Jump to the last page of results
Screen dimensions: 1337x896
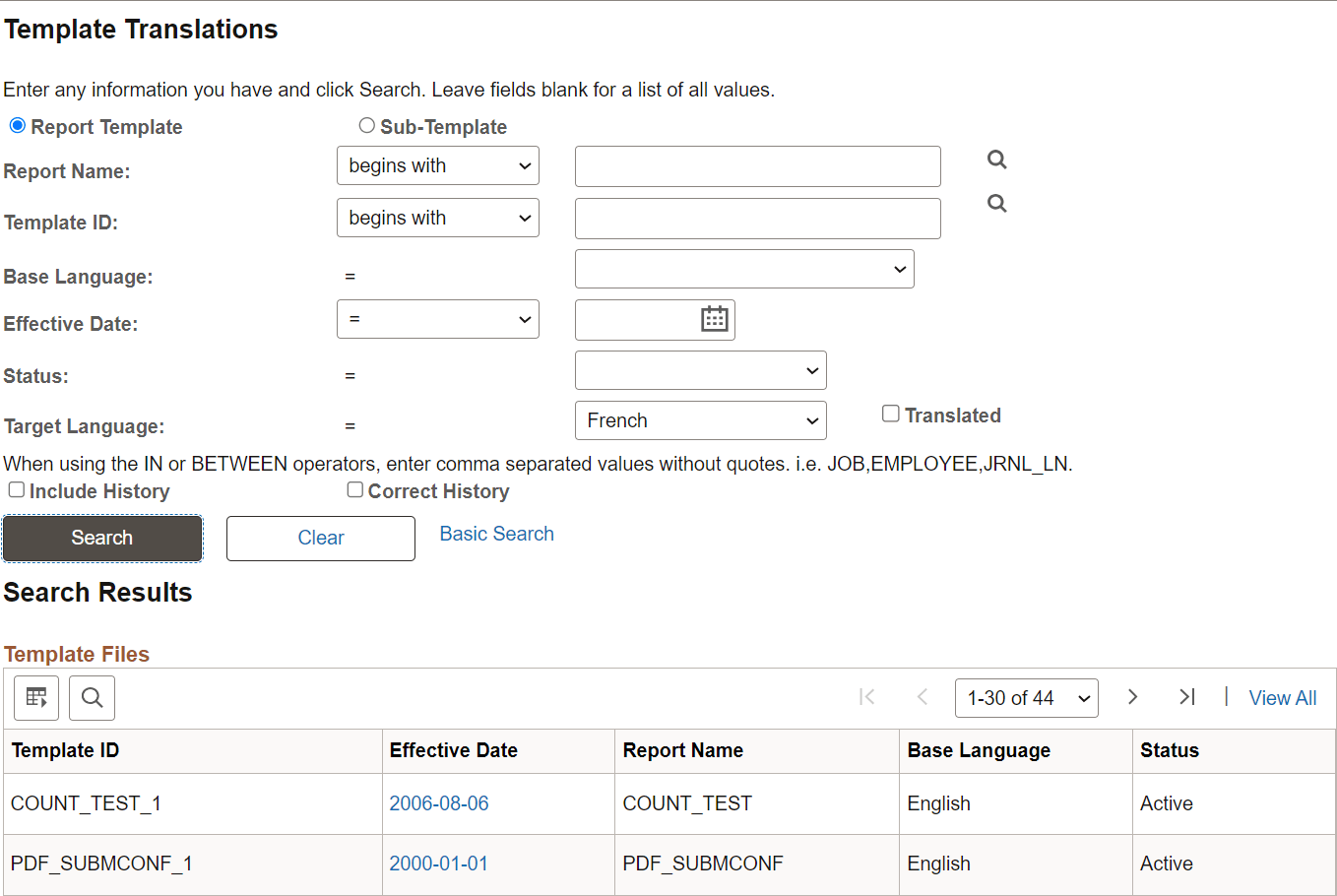[x=1186, y=696]
